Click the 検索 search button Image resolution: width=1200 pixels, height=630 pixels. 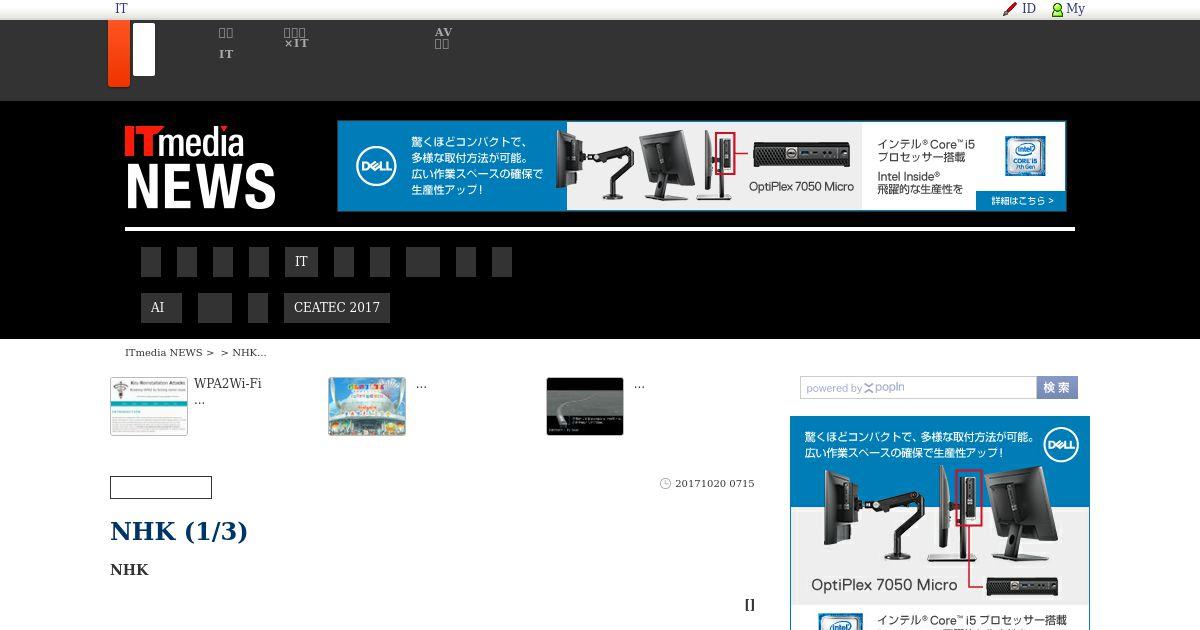(1057, 388)
